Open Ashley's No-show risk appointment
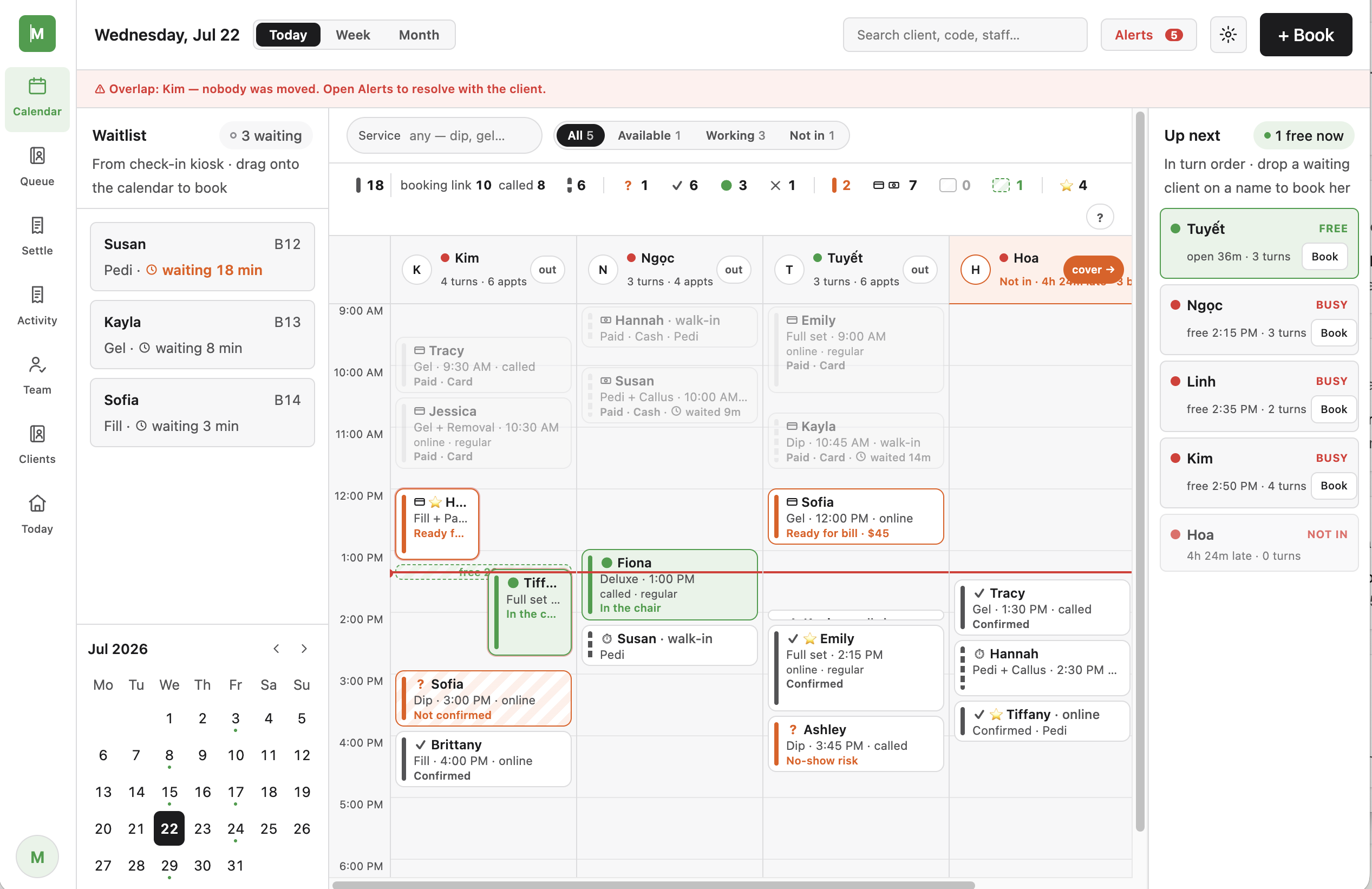The width and height of the screenshot is (1372, 889). pos(855,744)
